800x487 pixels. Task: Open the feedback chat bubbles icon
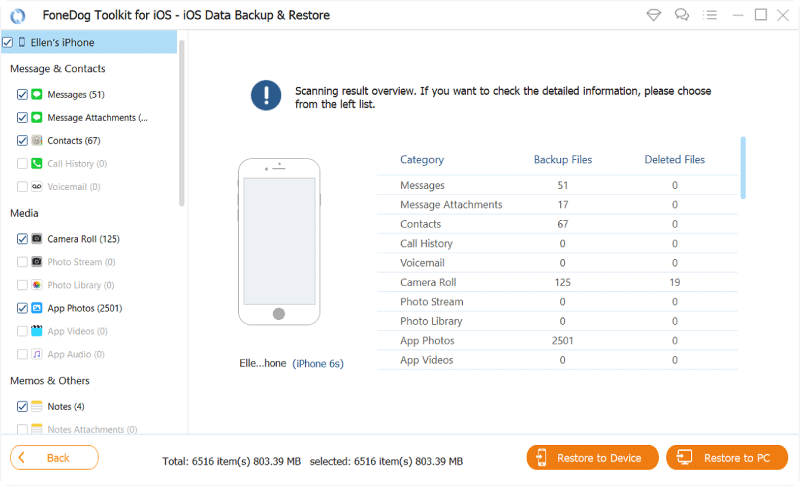[x=682, y=15]
